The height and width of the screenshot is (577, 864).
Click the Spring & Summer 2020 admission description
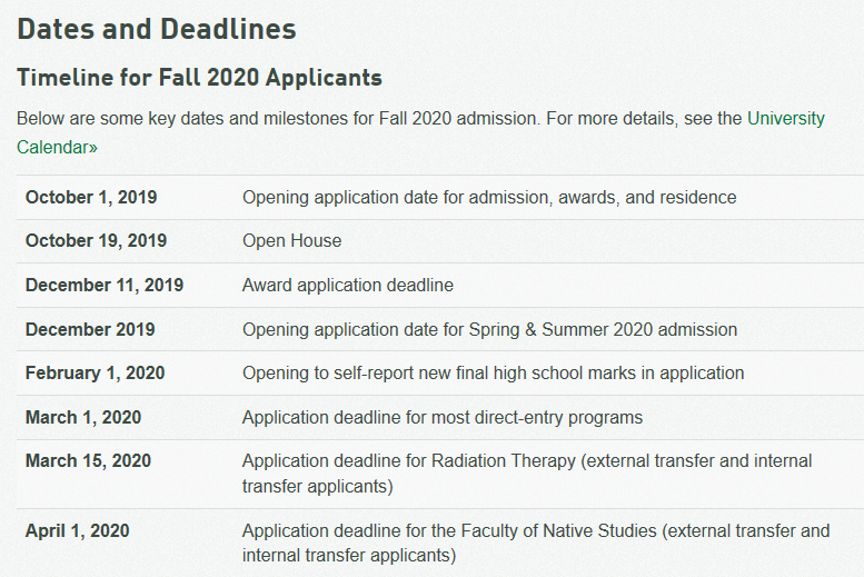[x=490, y=330]
